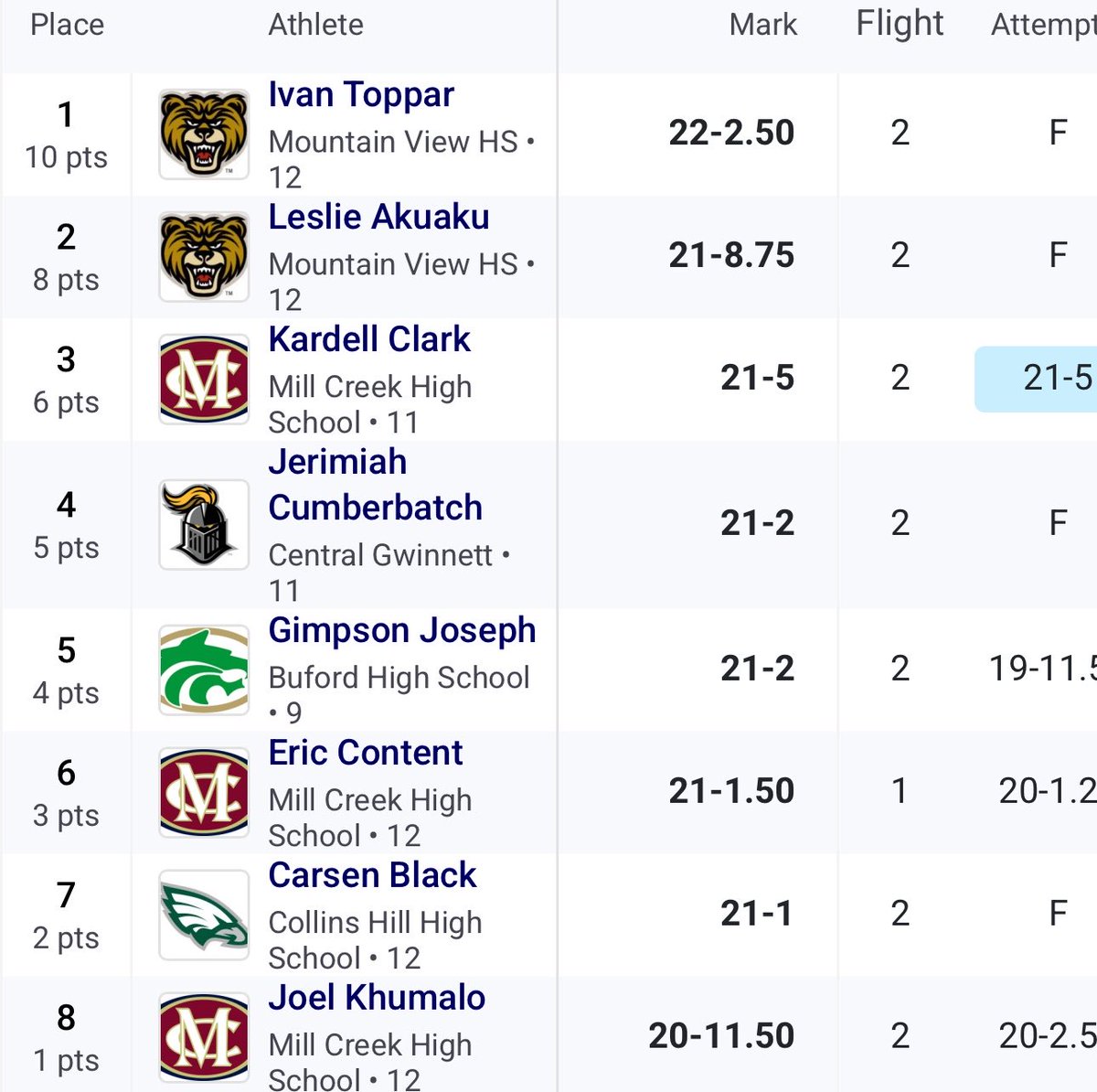This screenshot has height=1092, width=1097.
Task: Click Ivan Toppar's Mountain View bear logo
Action: 204,134
